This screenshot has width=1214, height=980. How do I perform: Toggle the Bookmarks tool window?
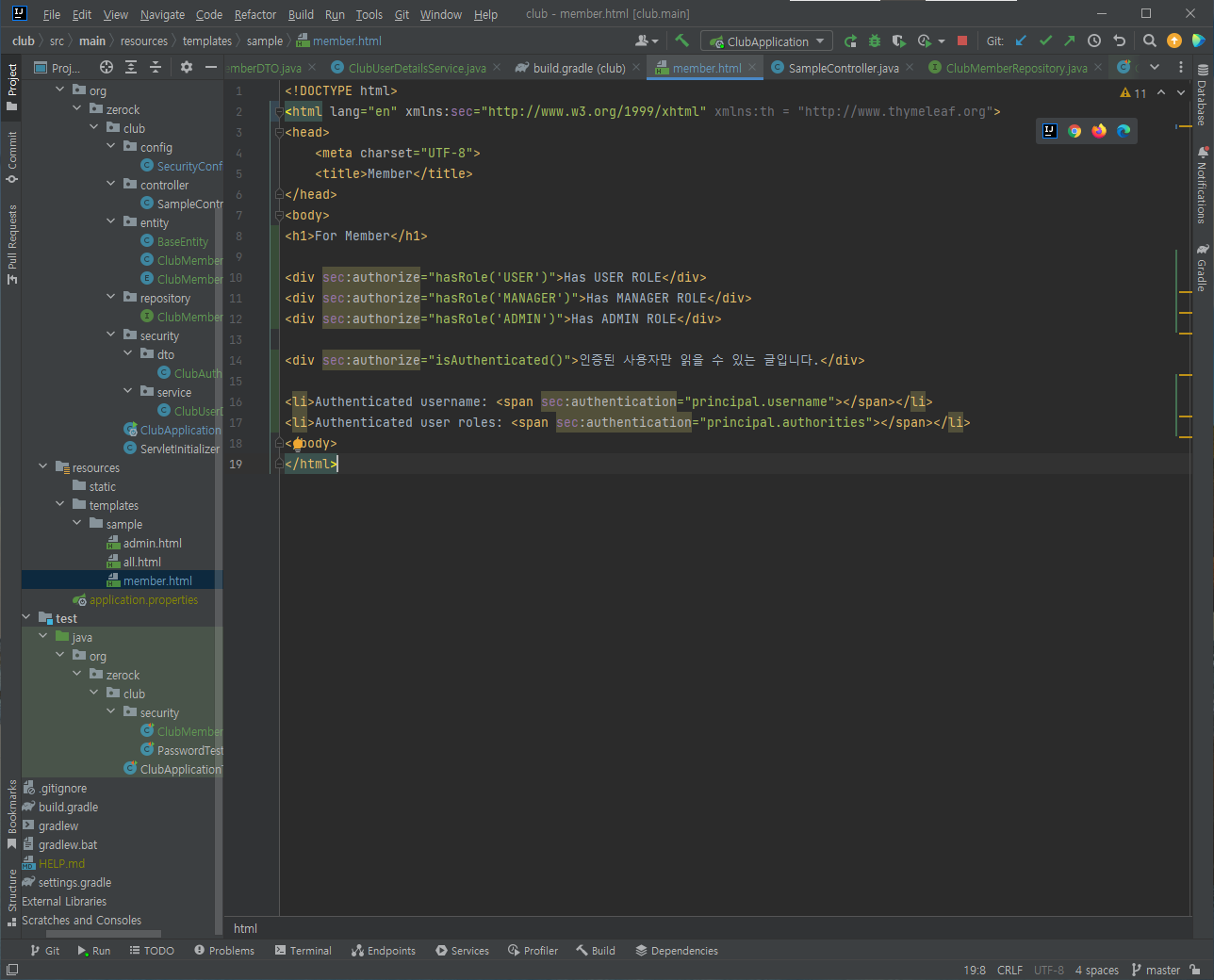point(12,814)
